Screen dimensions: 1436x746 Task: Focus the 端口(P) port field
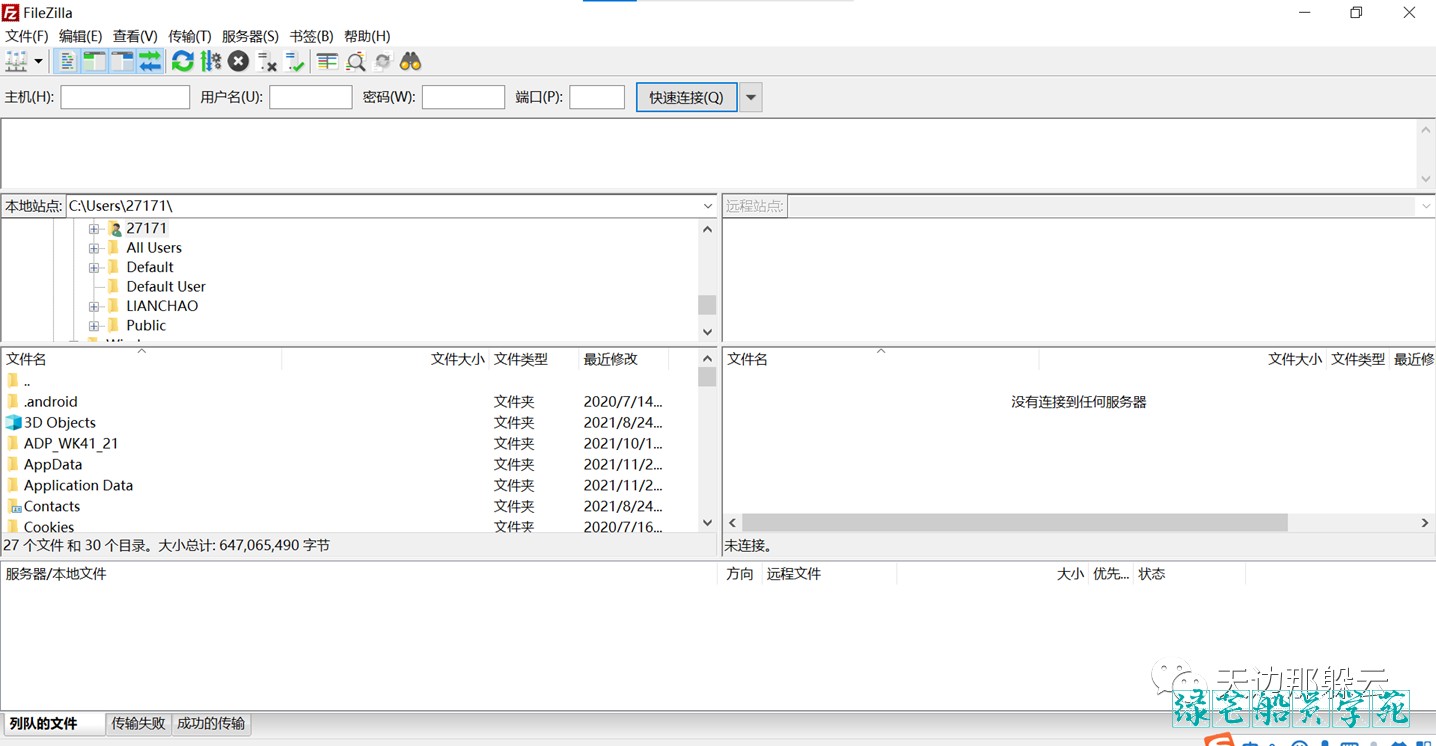pyautogui.click(x=597, y=97)
